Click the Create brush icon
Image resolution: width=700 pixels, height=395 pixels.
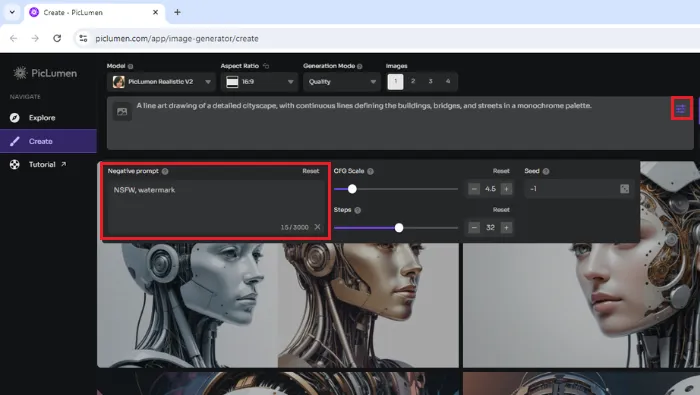click(x=15, y=141)
